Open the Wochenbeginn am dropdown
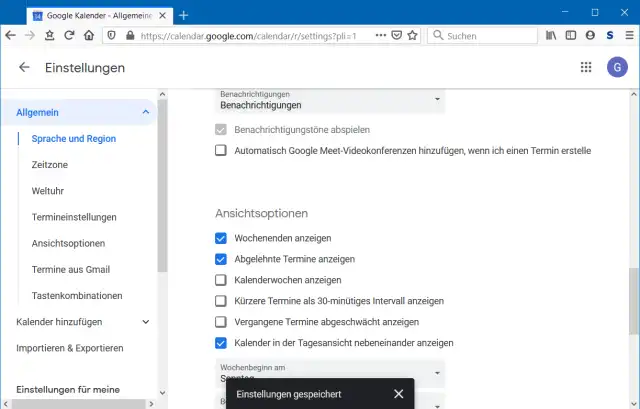Viewport: 640px width, 409px height. 330,373
